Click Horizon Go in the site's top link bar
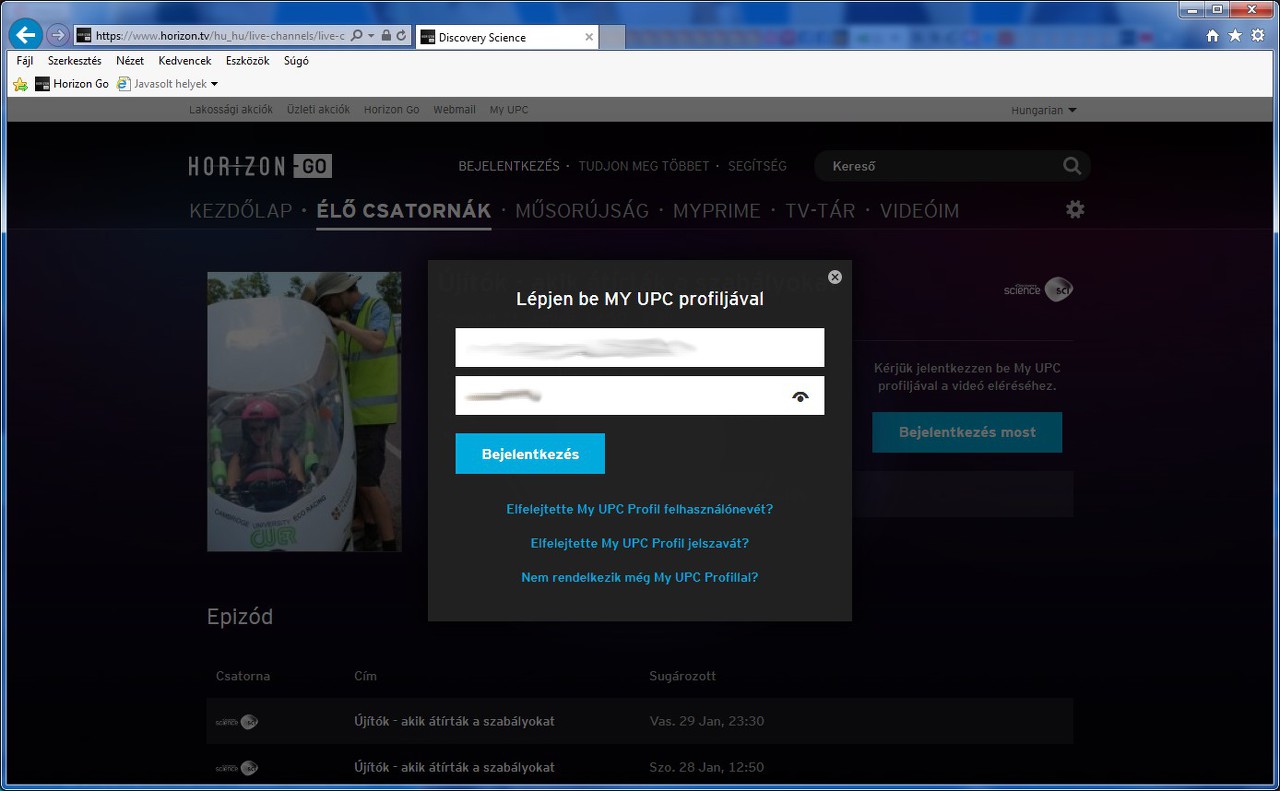Screen dimensions: 1280x791 coord(392,110)
